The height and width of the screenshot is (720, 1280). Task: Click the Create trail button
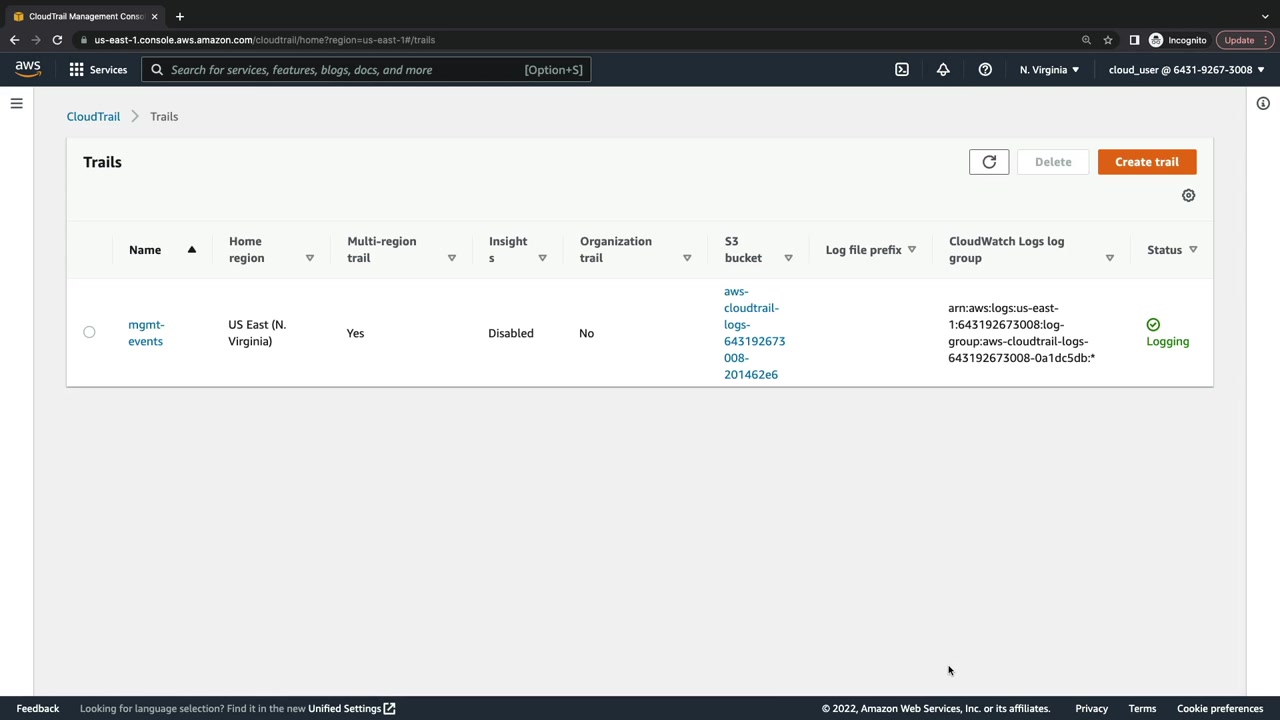pos(1146,162)
